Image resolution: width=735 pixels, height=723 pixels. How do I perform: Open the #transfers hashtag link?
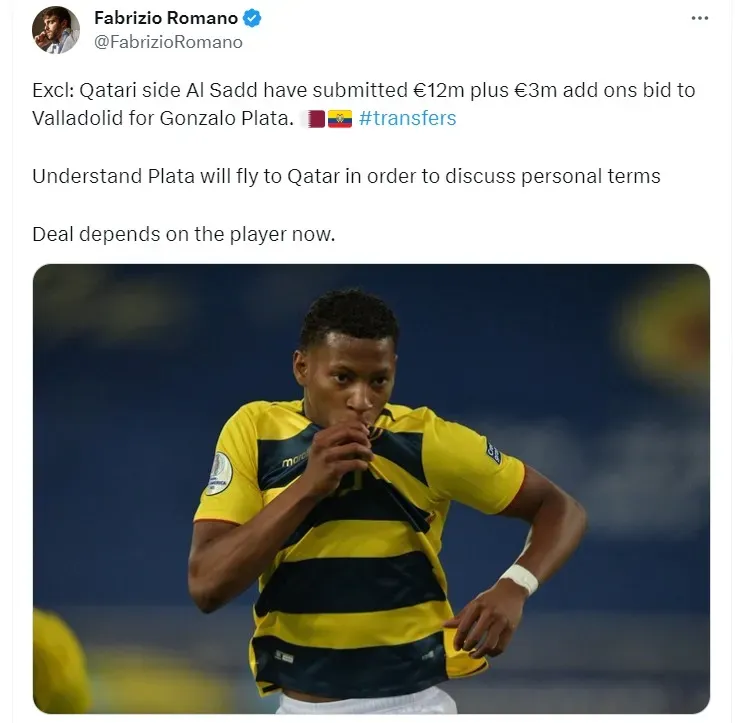tap(407, 118)
